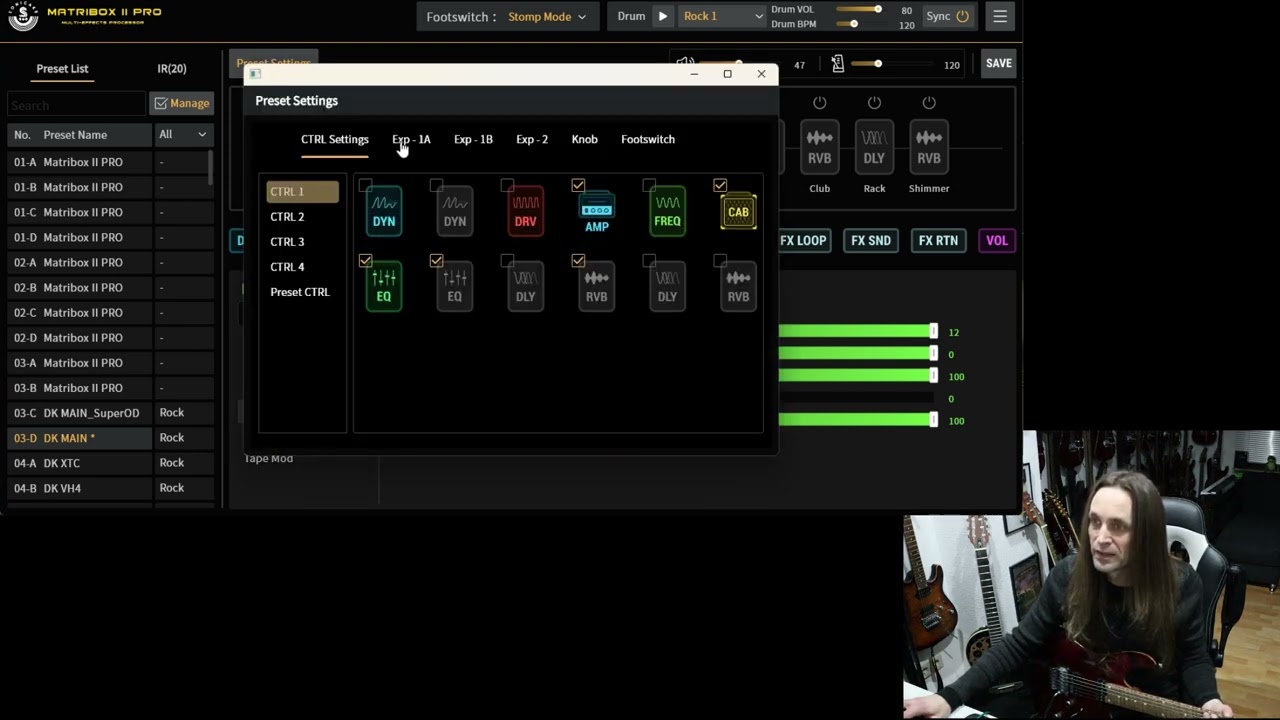This screenshot has height=720, width=1280.
Task: Select Preset CTRL in the side list
Action: 302,291
